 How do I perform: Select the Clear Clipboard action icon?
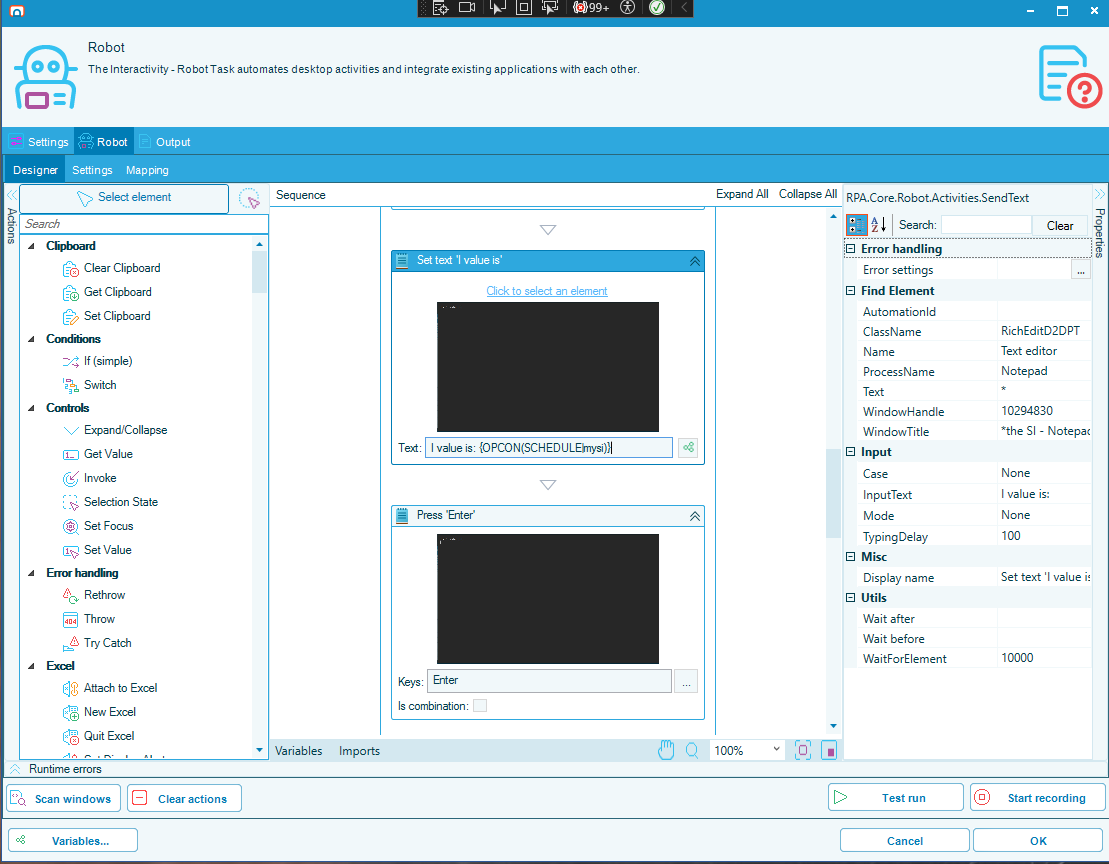(70, 268)
